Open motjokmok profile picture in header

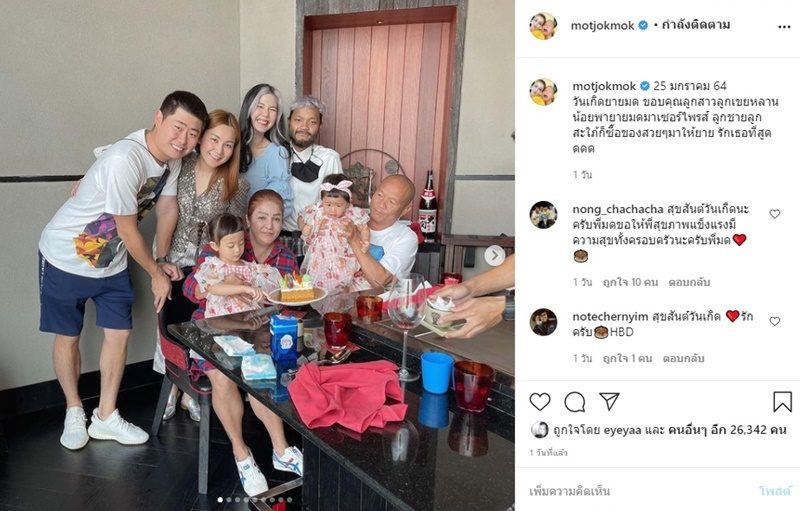pyautogui.click(x=543, y=25)
